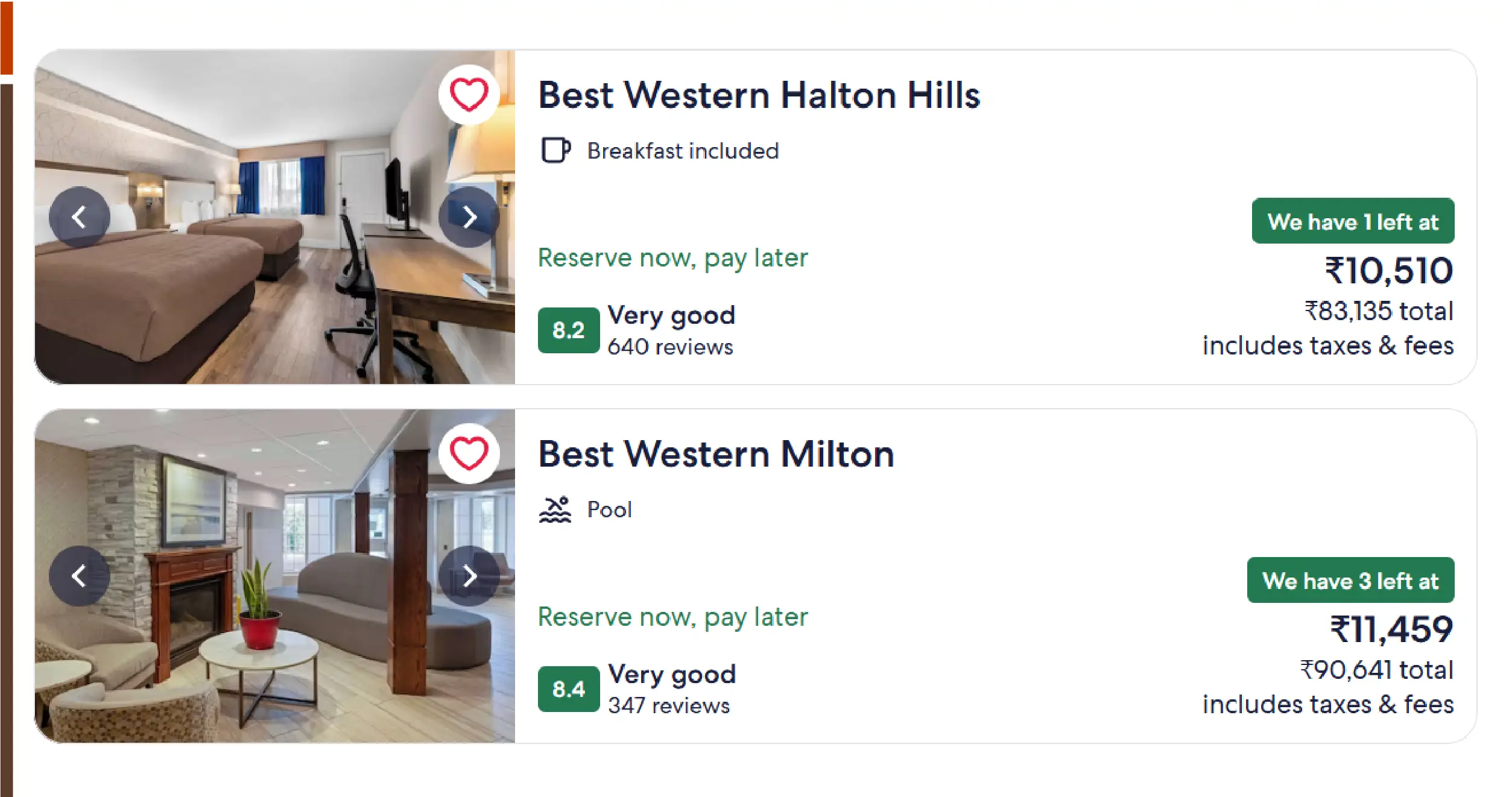This screenshot has height=797, width=1512.
Task: Select the ₹11,459 price for Milton
Action: [x=1391, y=630]
